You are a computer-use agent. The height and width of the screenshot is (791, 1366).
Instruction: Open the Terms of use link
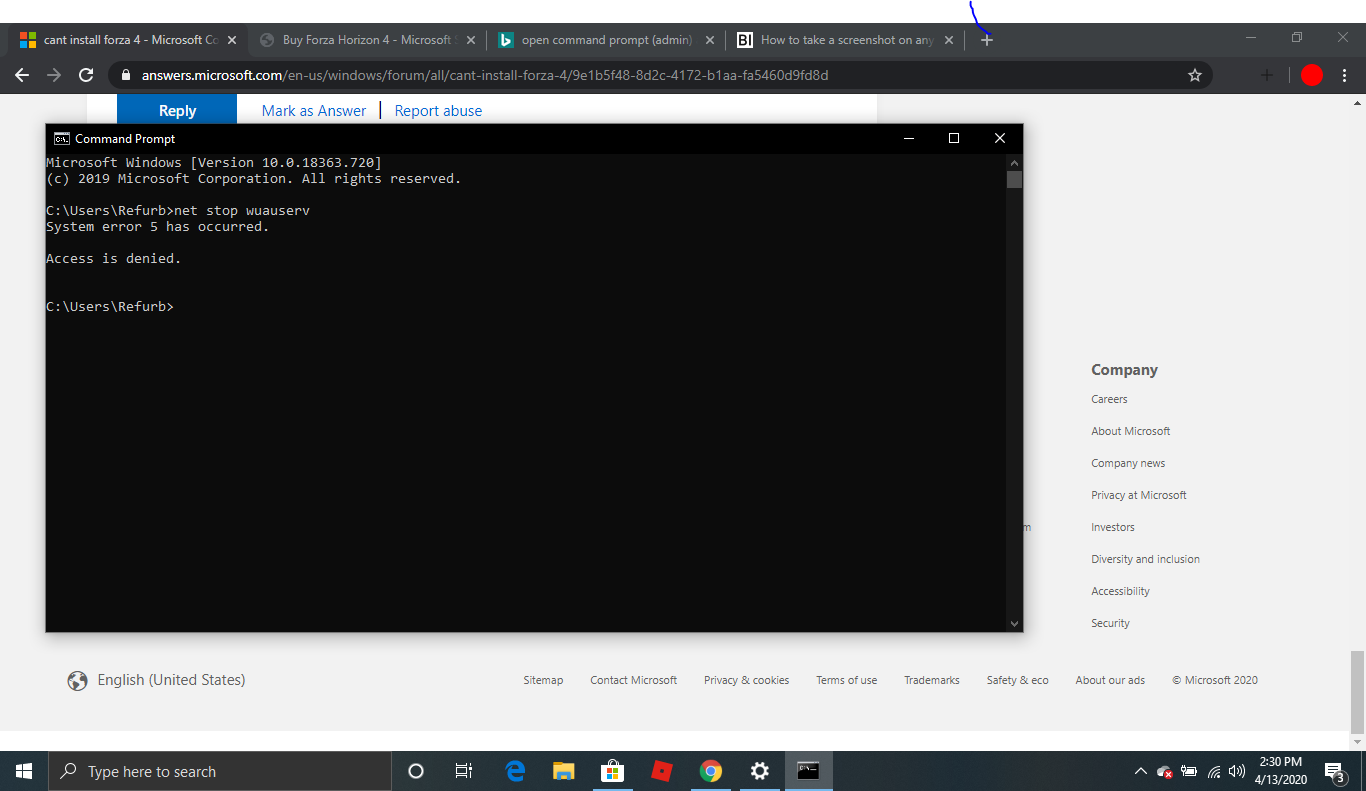[x=846, y=680]
